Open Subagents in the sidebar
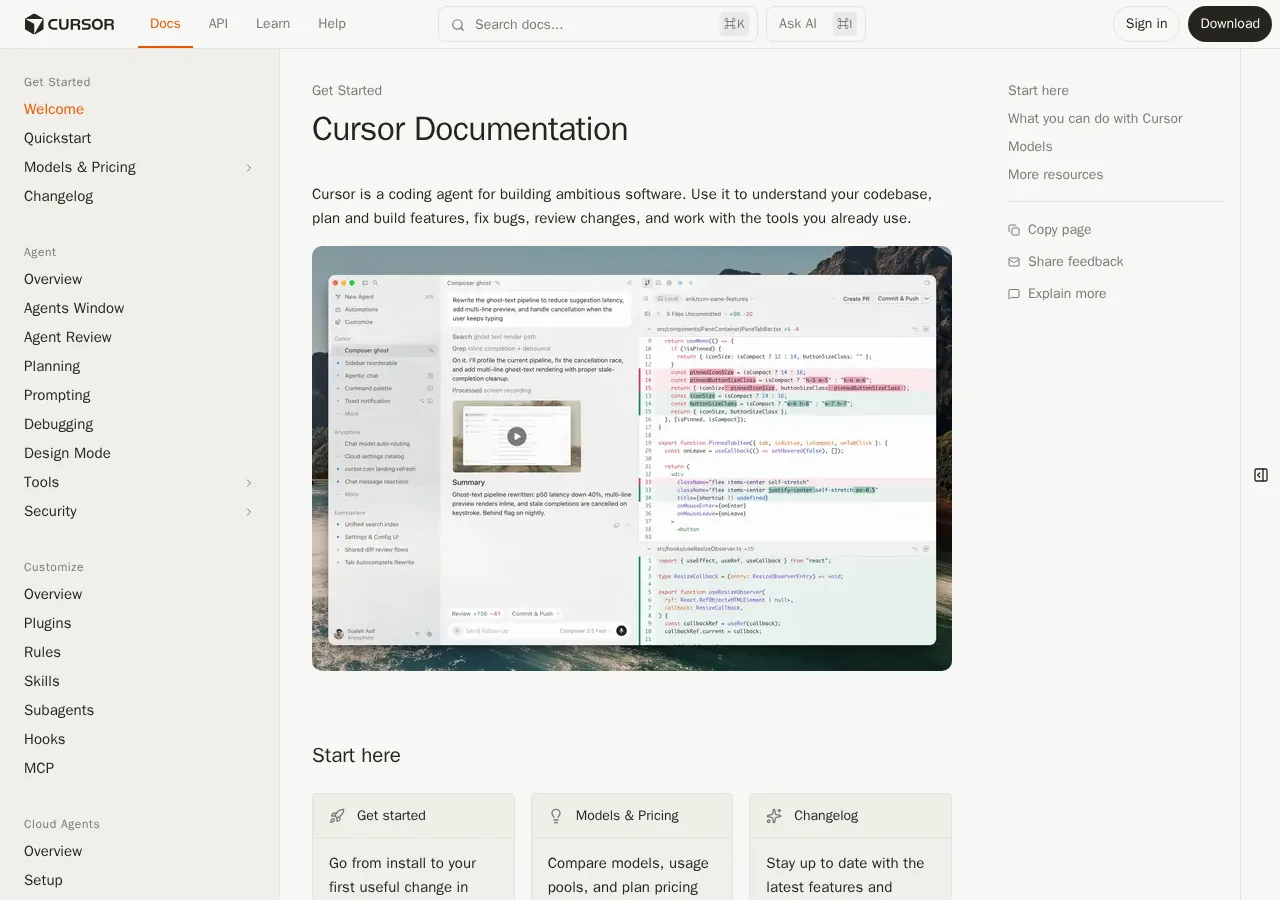The width and height of the screenshot is (1280, 900). click(59, 710)
